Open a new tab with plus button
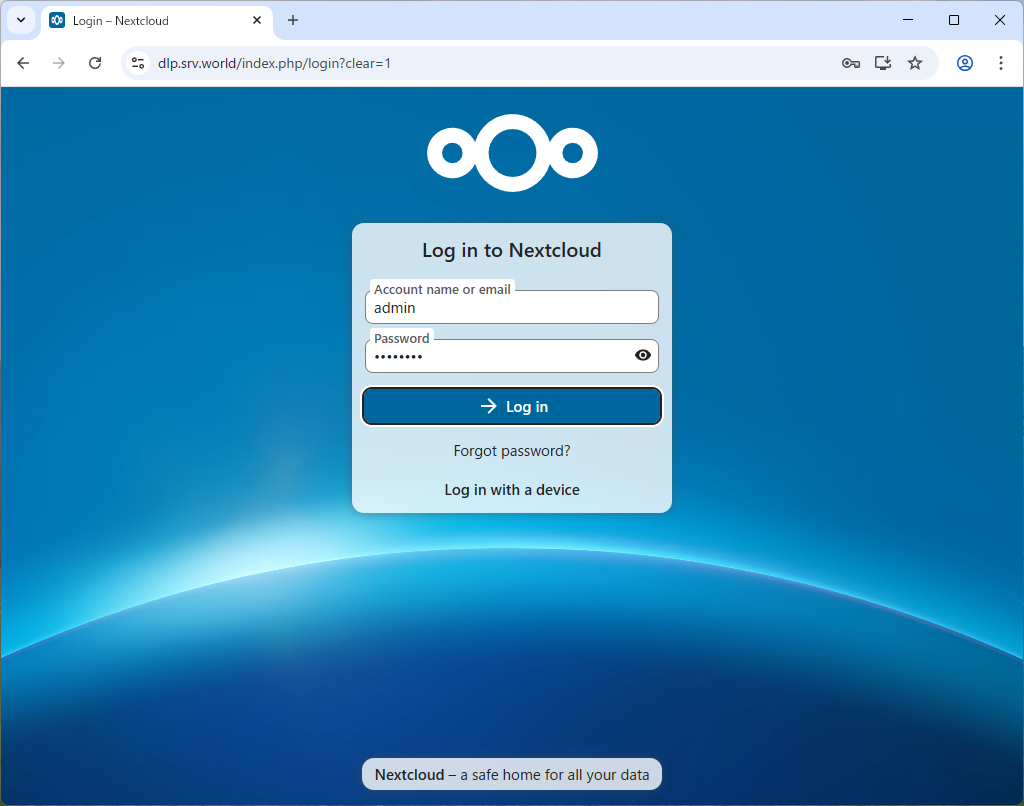 pos(293,20)
